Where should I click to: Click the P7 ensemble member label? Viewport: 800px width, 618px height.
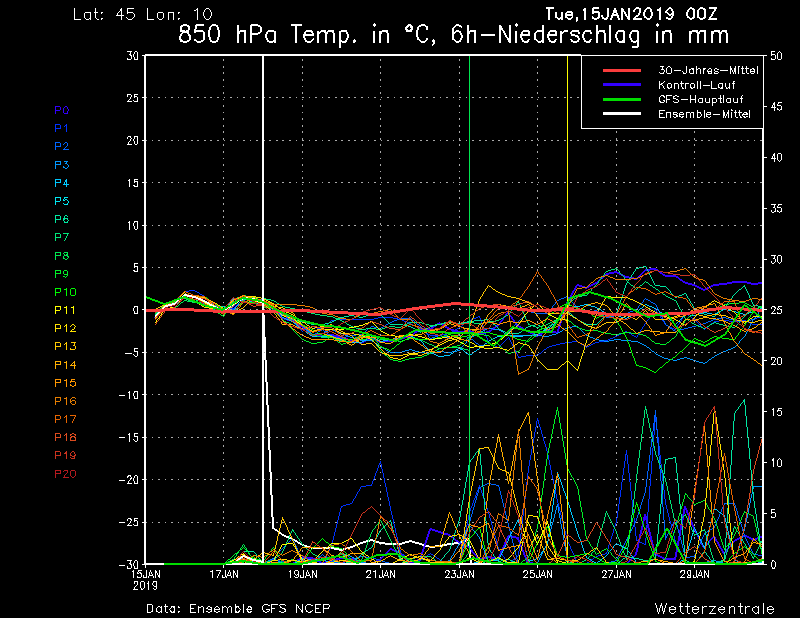62,237
